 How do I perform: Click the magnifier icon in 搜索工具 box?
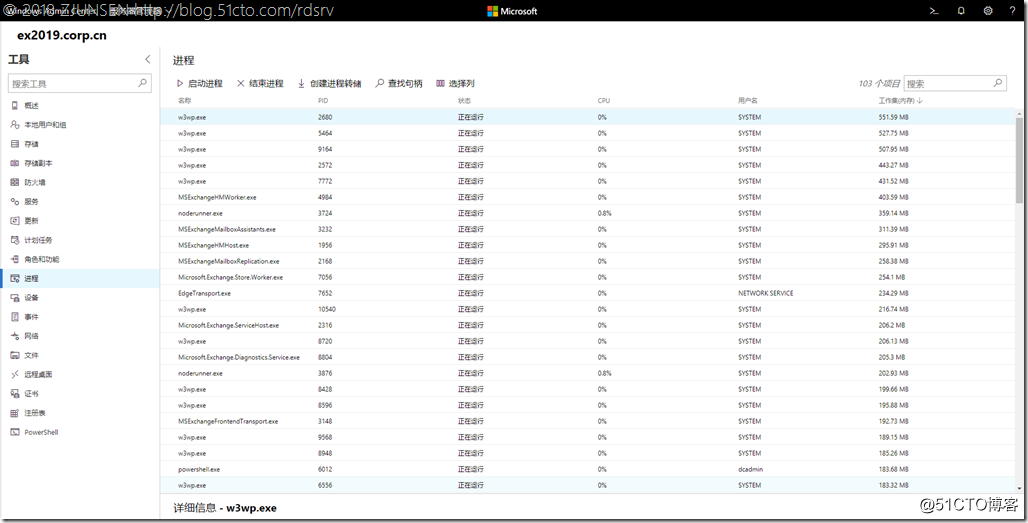click(142, 83)
